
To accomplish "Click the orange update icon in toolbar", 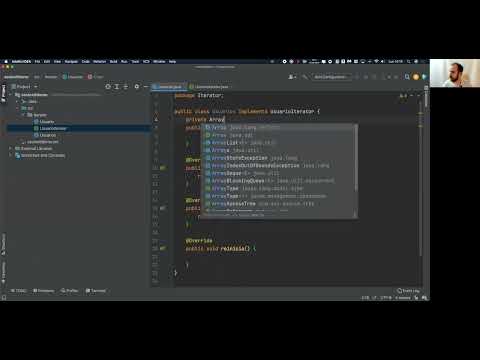I will [x=416, y=77].
